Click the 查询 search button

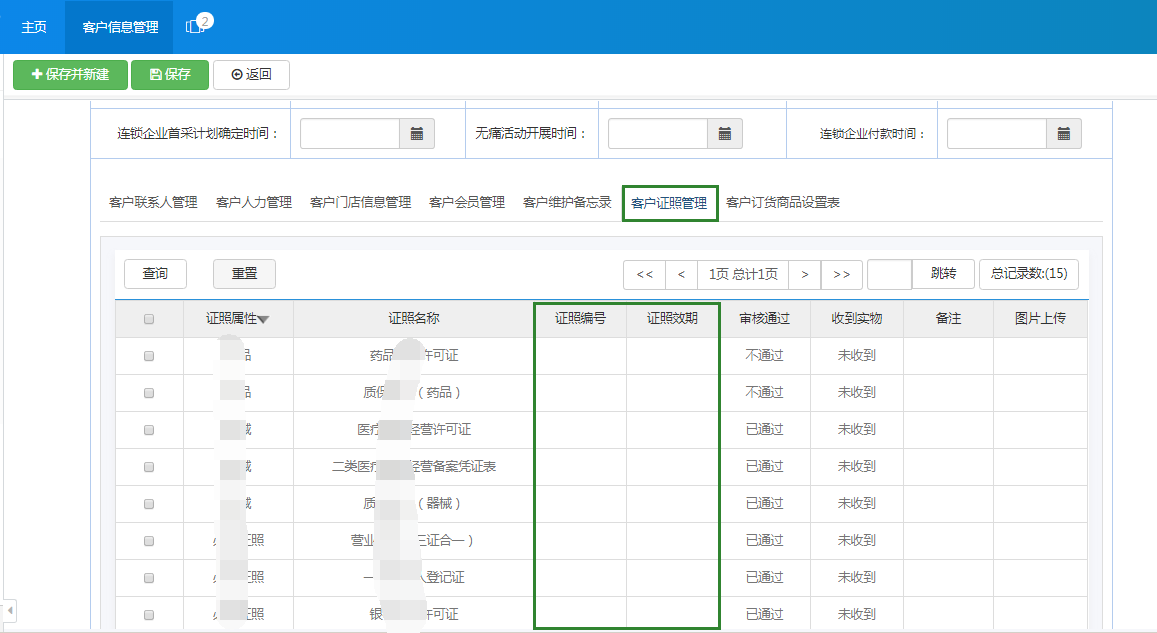tap(155, 274)
